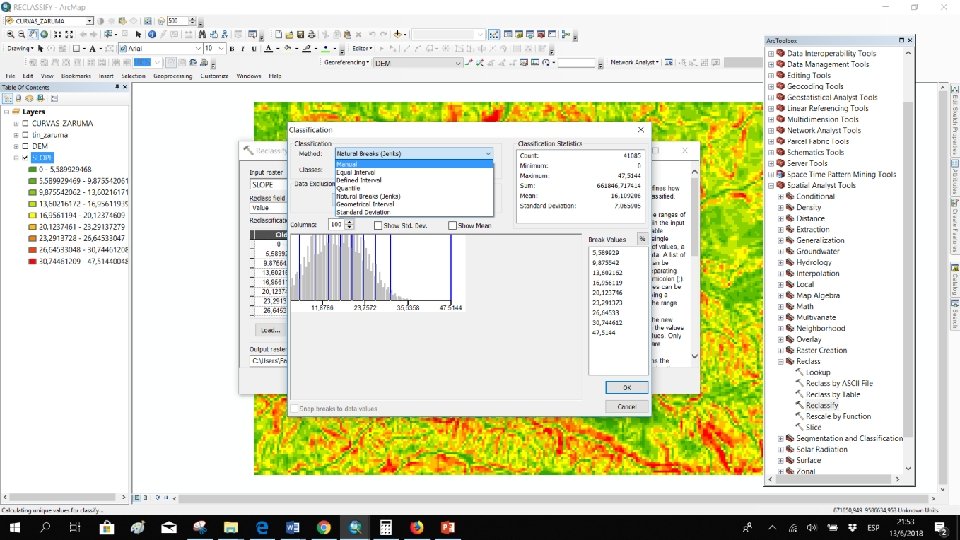Click the percent button above Break Values
The image size is (960, 540).
(642, 238)
